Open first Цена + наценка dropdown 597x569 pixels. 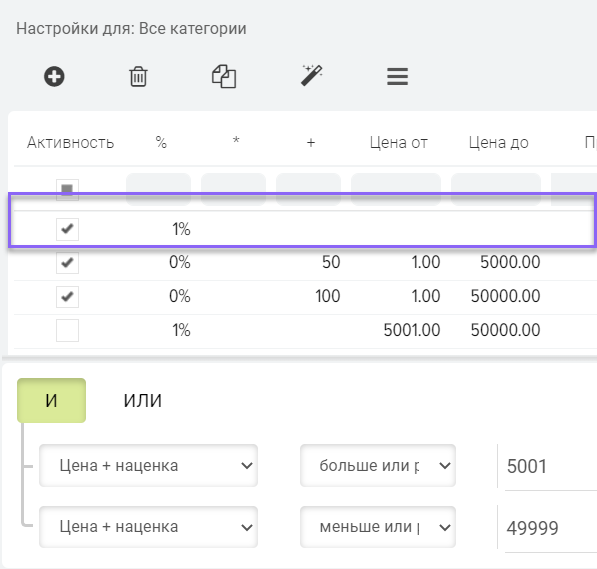coord(148,465)
